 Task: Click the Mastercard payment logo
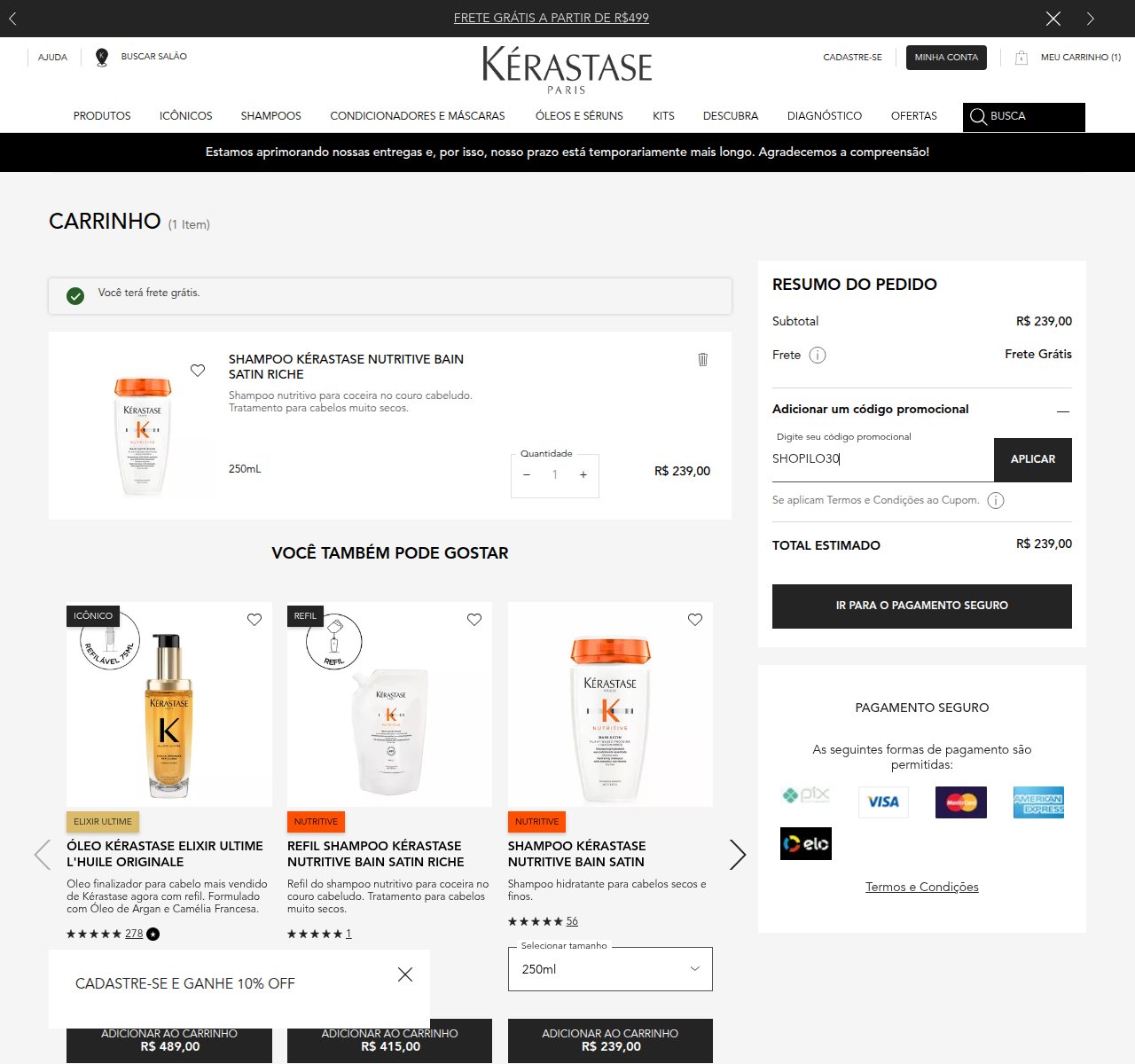961,802
